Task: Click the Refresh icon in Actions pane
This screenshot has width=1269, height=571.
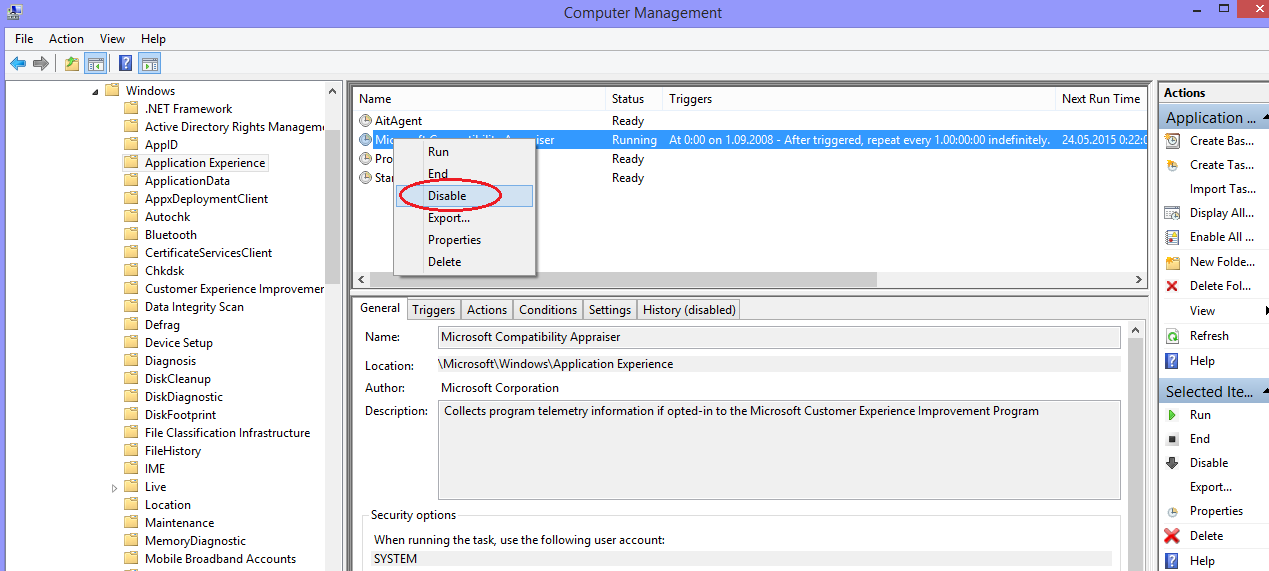Action: click(1172, 336)
